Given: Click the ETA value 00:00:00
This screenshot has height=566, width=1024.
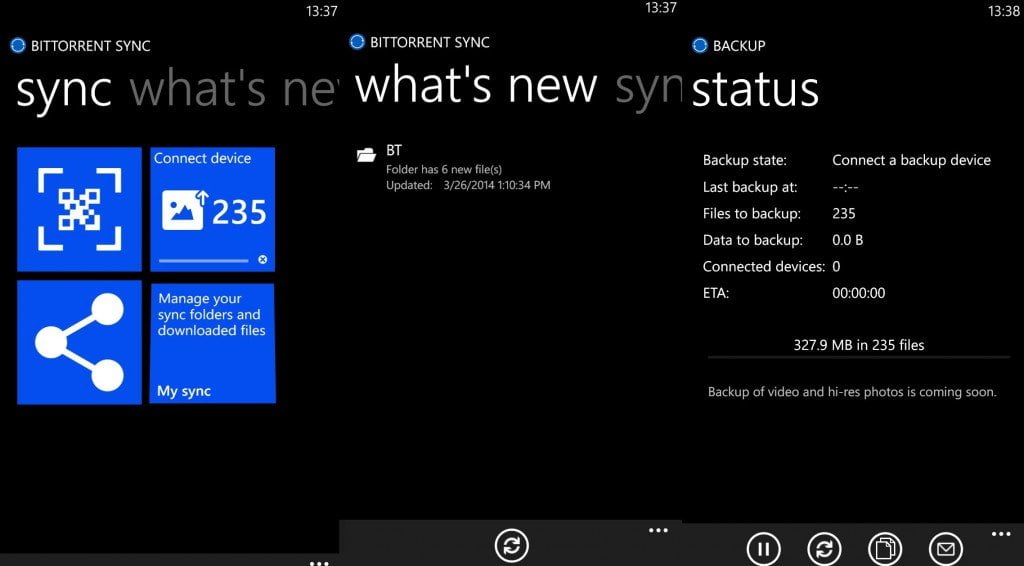Looking at the screenshot, I should click(x=859, y=293).
